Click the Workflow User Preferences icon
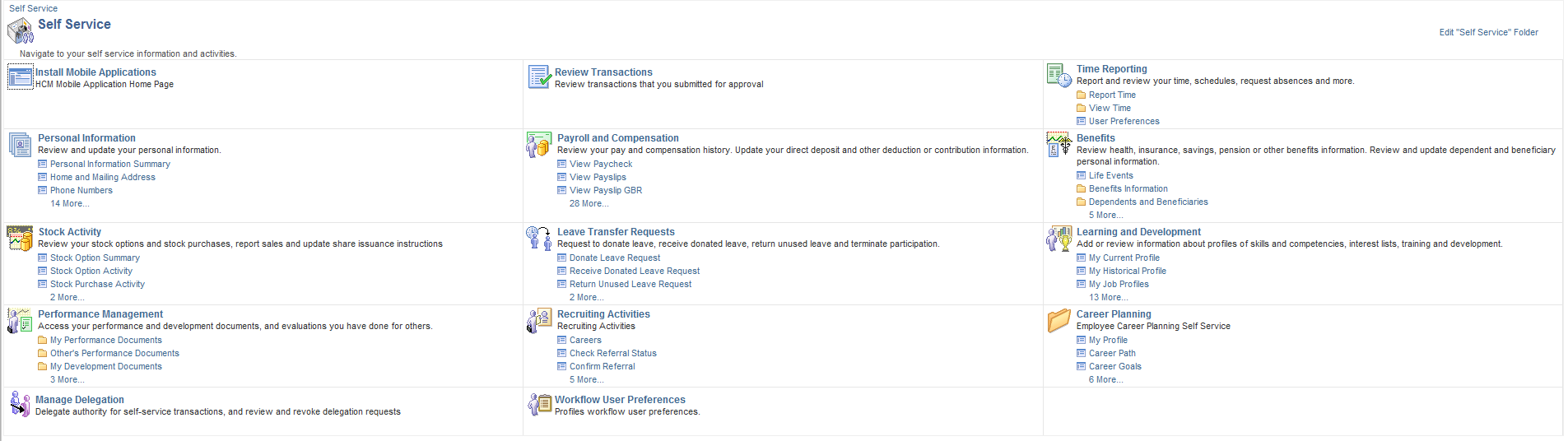The image size is (1568, 441). pos(540,404)
